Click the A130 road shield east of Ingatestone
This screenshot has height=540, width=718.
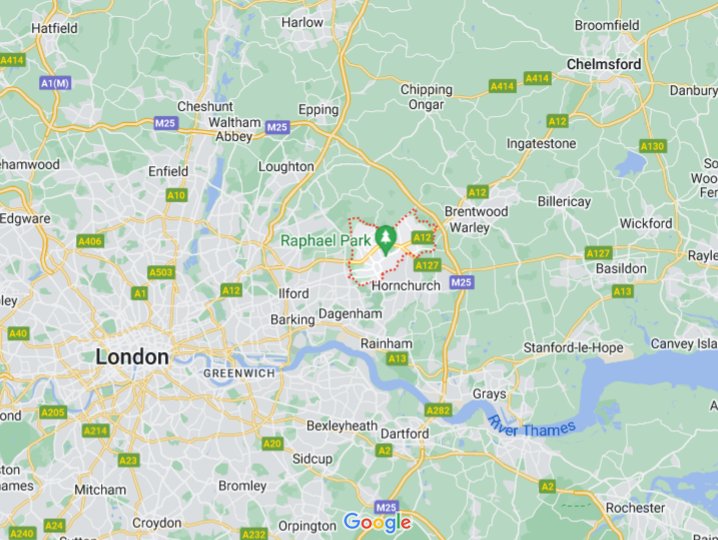653,146
